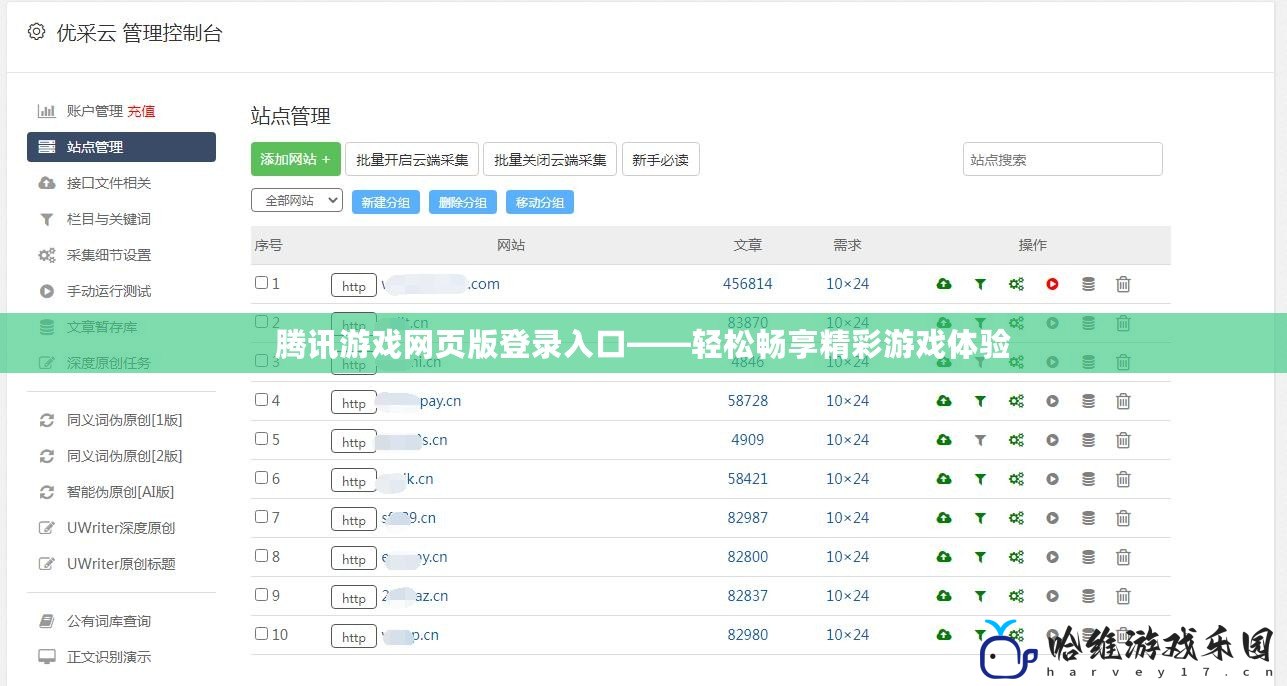Open the gears icon in row 8 (82800)
This screenshot has width=1287, height=686.
1016,557
